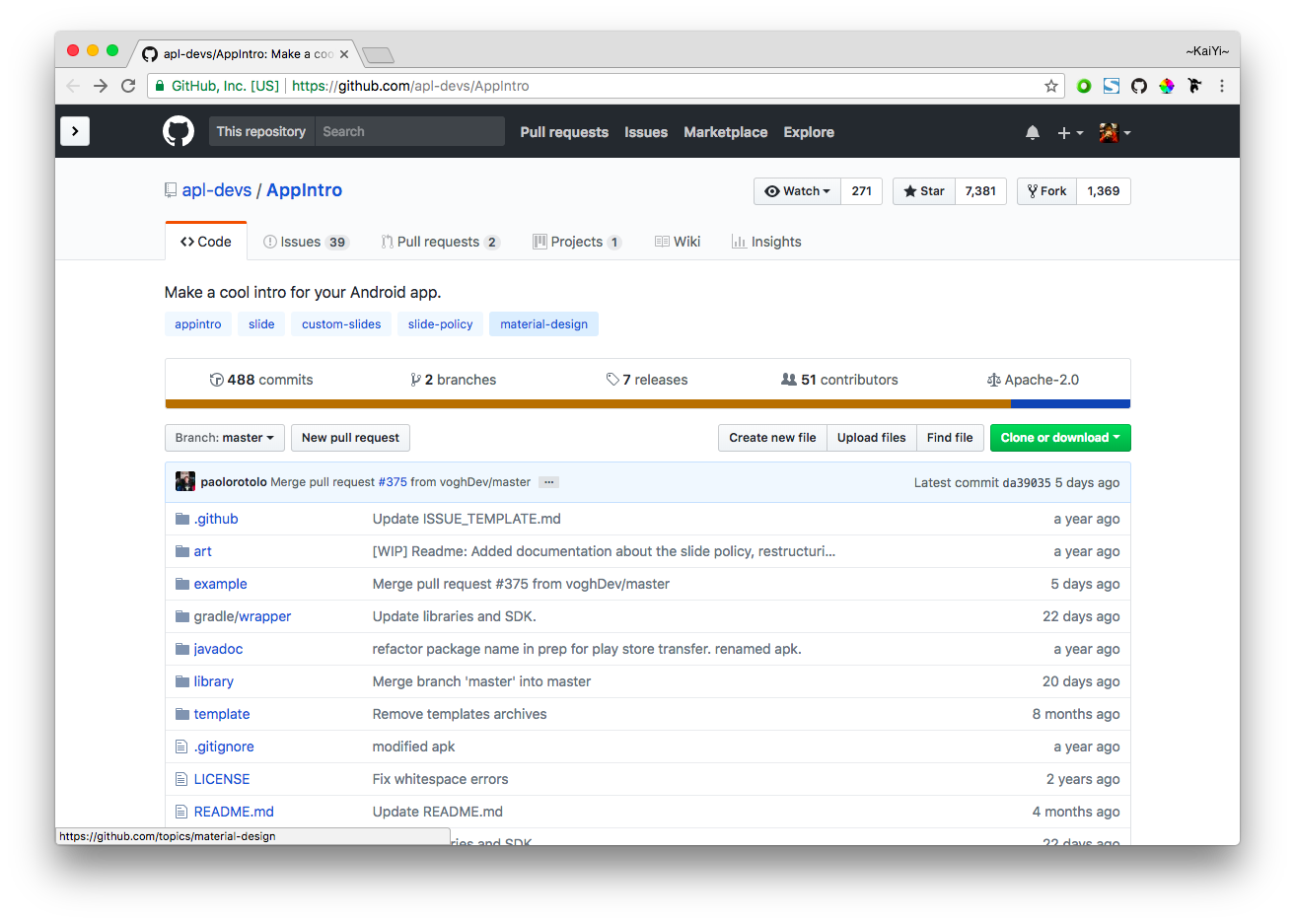Viewport: 1295px width, 924px height.
Task: Reload the page with the refresh icon
Action: 128,86
